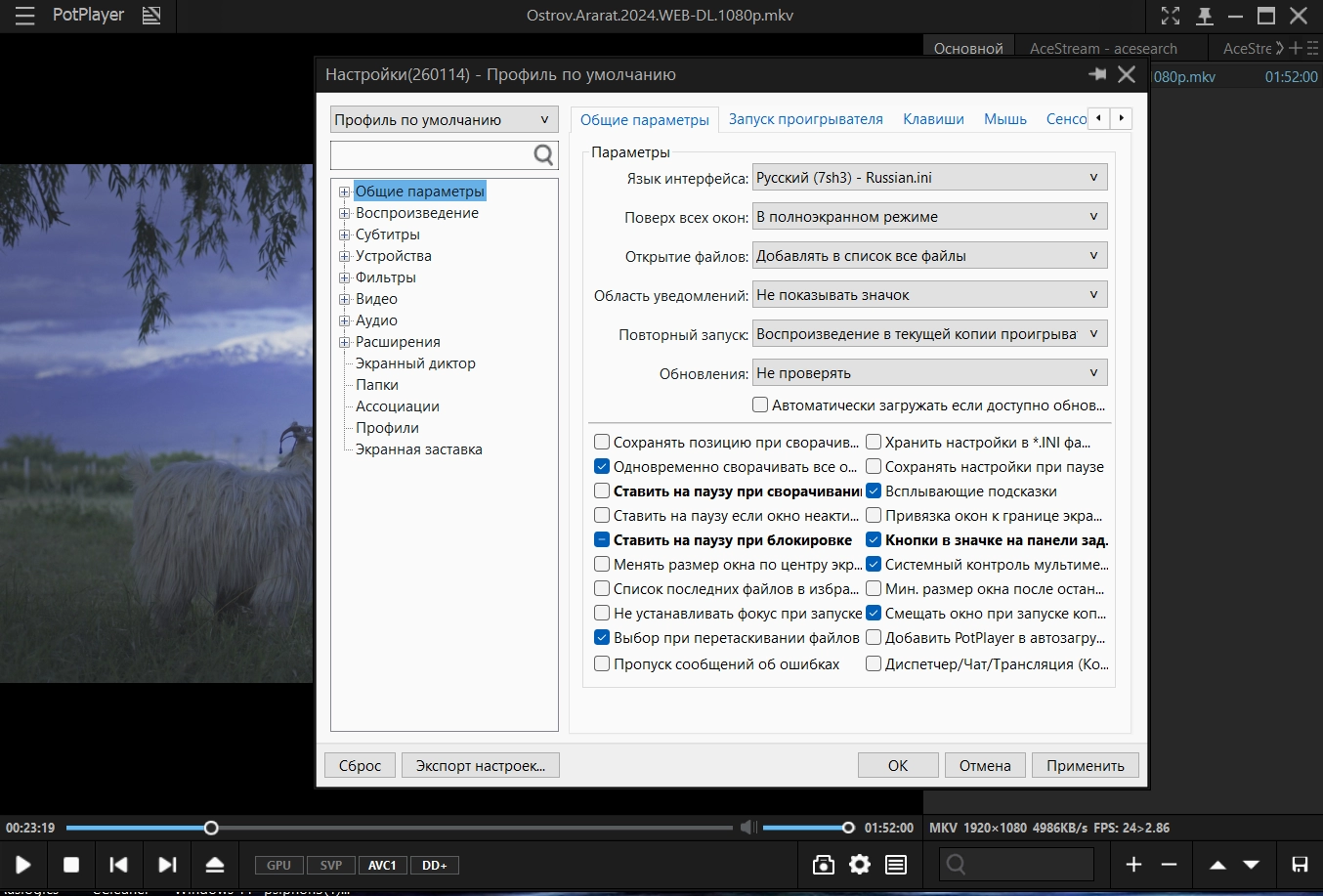This screenshot has height=896, width=1323.
Task: Enable 'Ставить на паузу при сворачивании' checkbox
Action: (x=602, y=491)
